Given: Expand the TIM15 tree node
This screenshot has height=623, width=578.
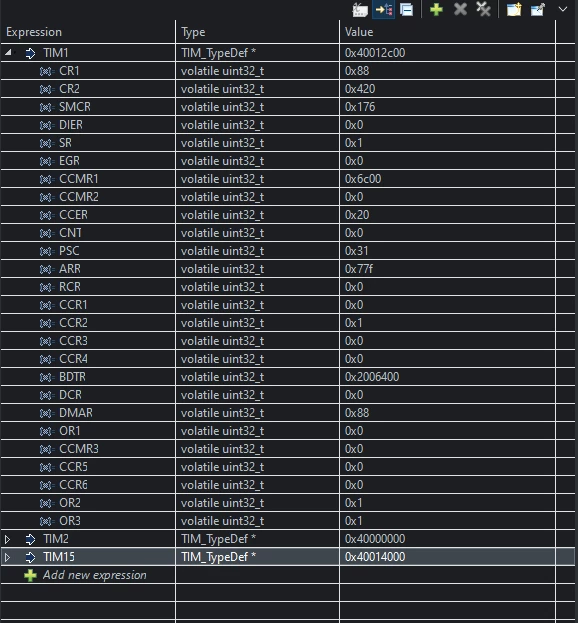Looking at the screenshot, I should (x=7, y=557).
